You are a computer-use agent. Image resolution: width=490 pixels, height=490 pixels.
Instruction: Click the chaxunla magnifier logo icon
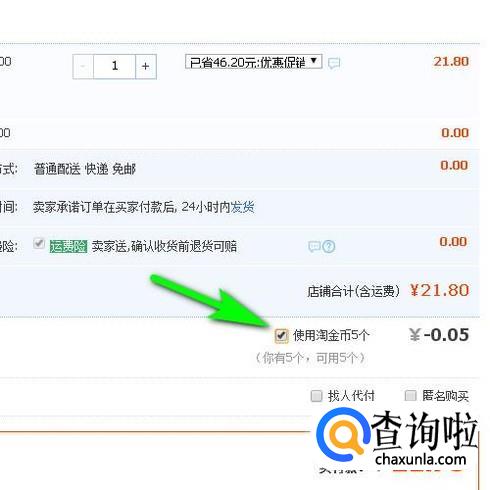click(x=343, y=435)
